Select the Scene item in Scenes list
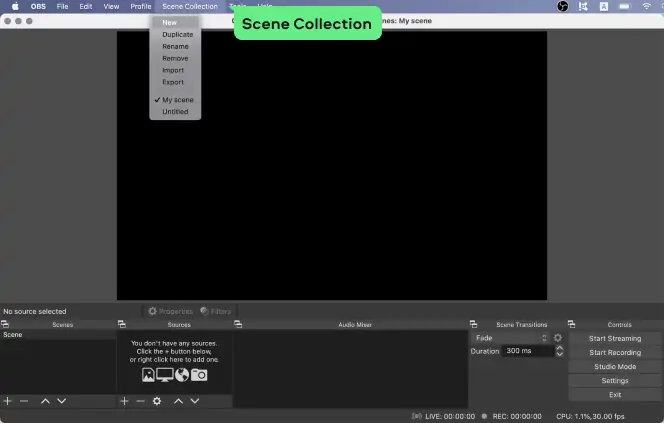The width and height of the screenshot is (664, 423). click(x=58, y=335)
